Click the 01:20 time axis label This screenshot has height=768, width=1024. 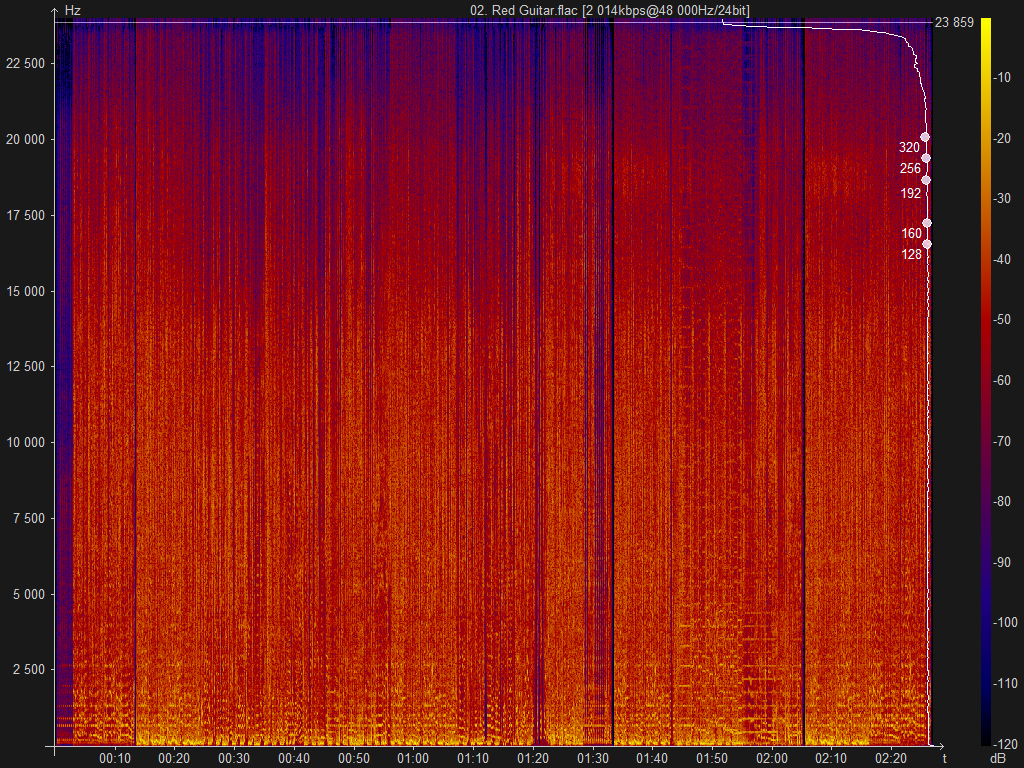click(x=533, y=759)
